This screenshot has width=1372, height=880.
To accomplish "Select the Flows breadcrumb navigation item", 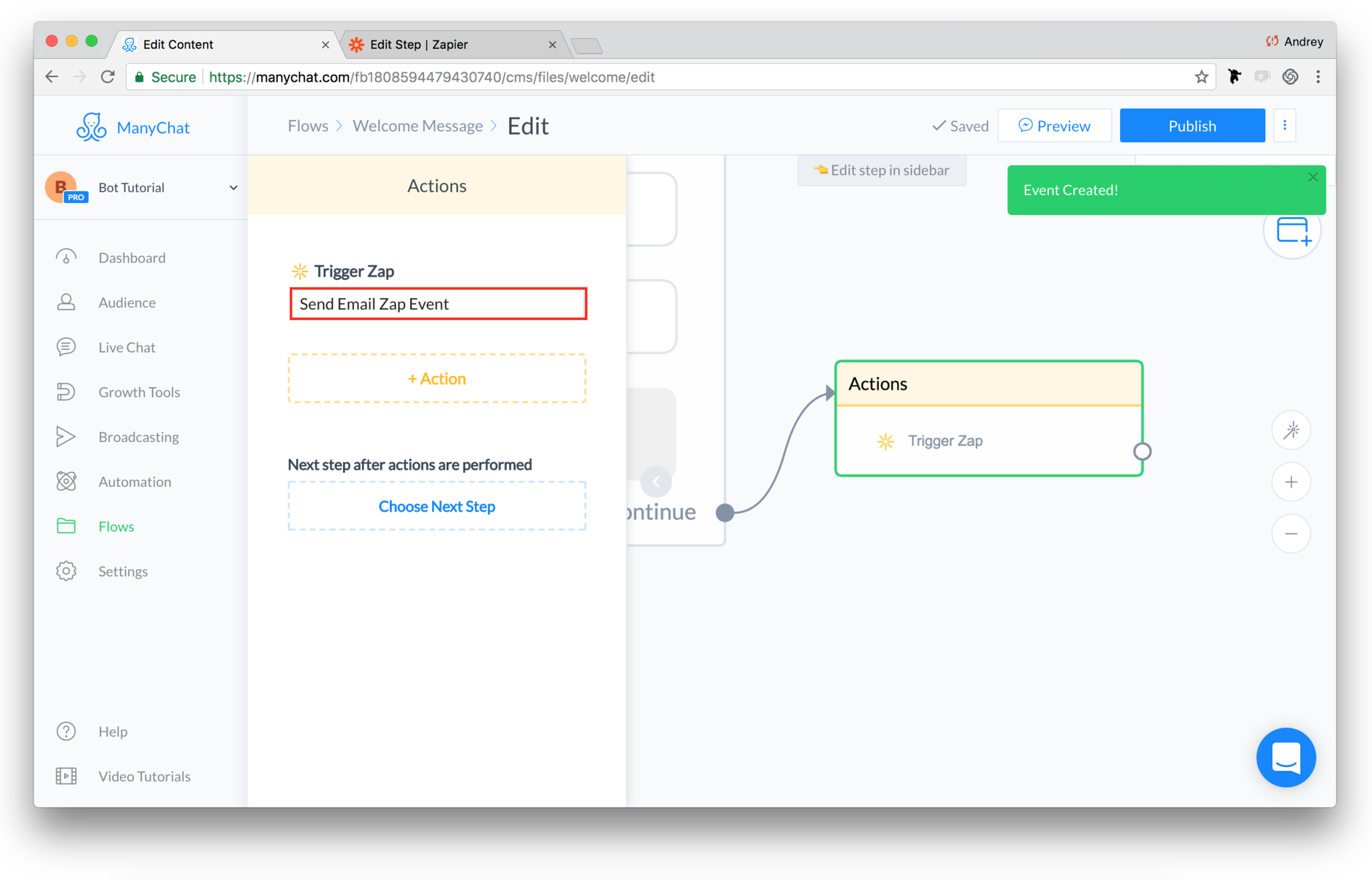I will (x=308, y=124).
